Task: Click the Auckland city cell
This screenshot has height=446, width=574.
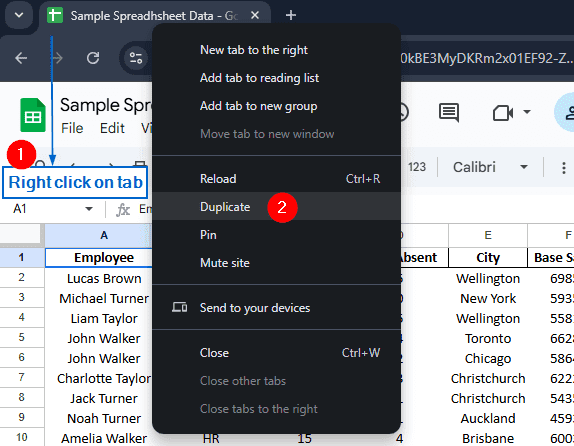Action: click(488, 418)
